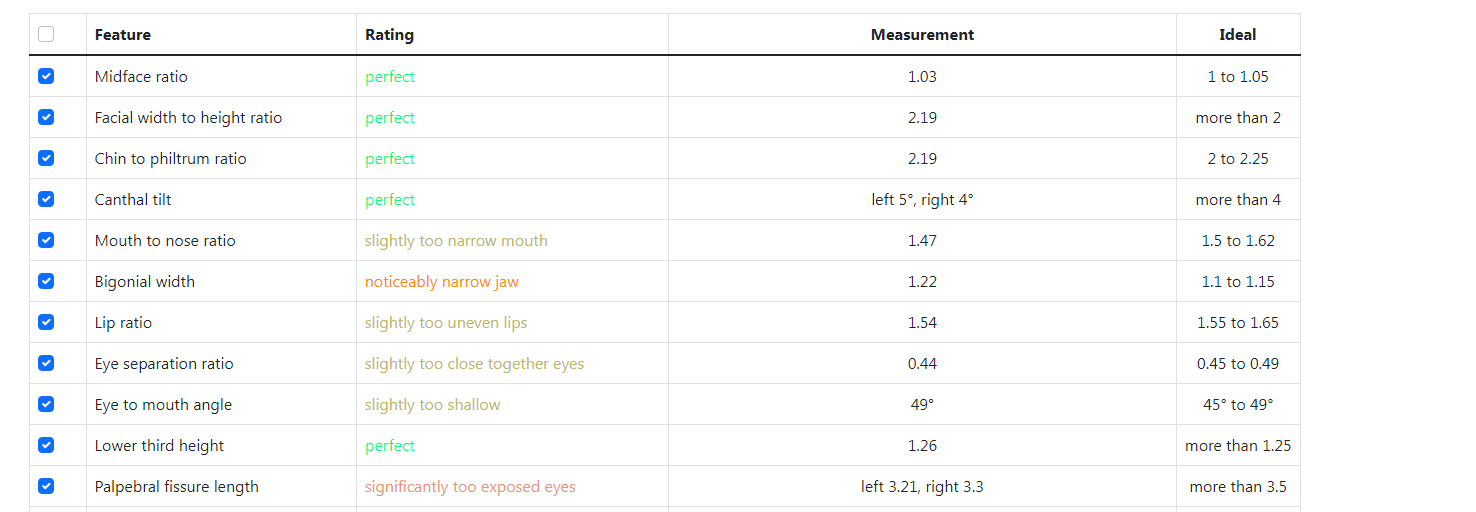Click the Ideal column header
The image size is (1476, 512).
pos(1237,35)
